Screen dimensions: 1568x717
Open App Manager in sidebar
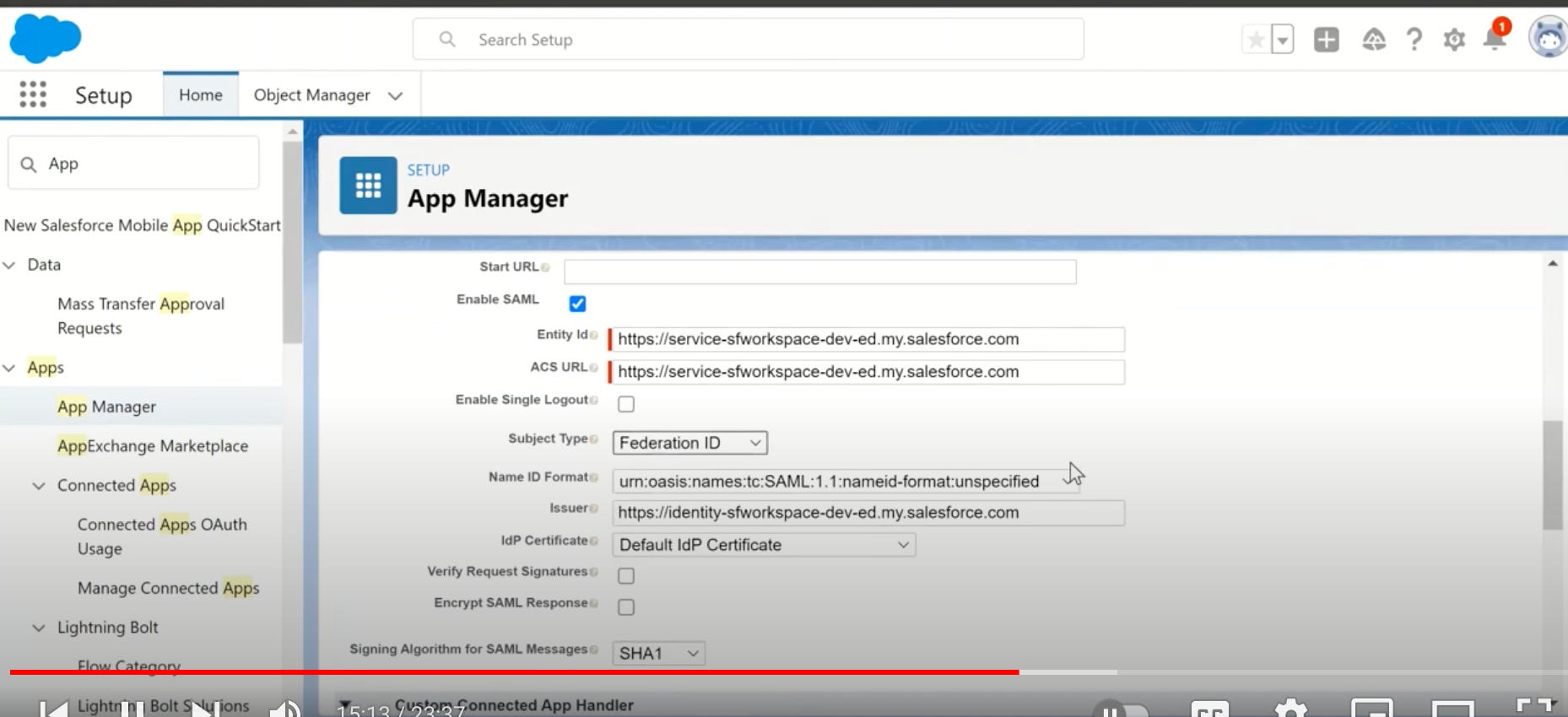click(x=106, y=407)
